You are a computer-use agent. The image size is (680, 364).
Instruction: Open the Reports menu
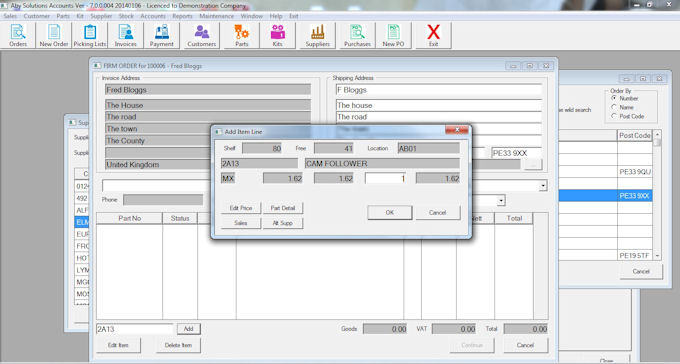click(182, 16)
